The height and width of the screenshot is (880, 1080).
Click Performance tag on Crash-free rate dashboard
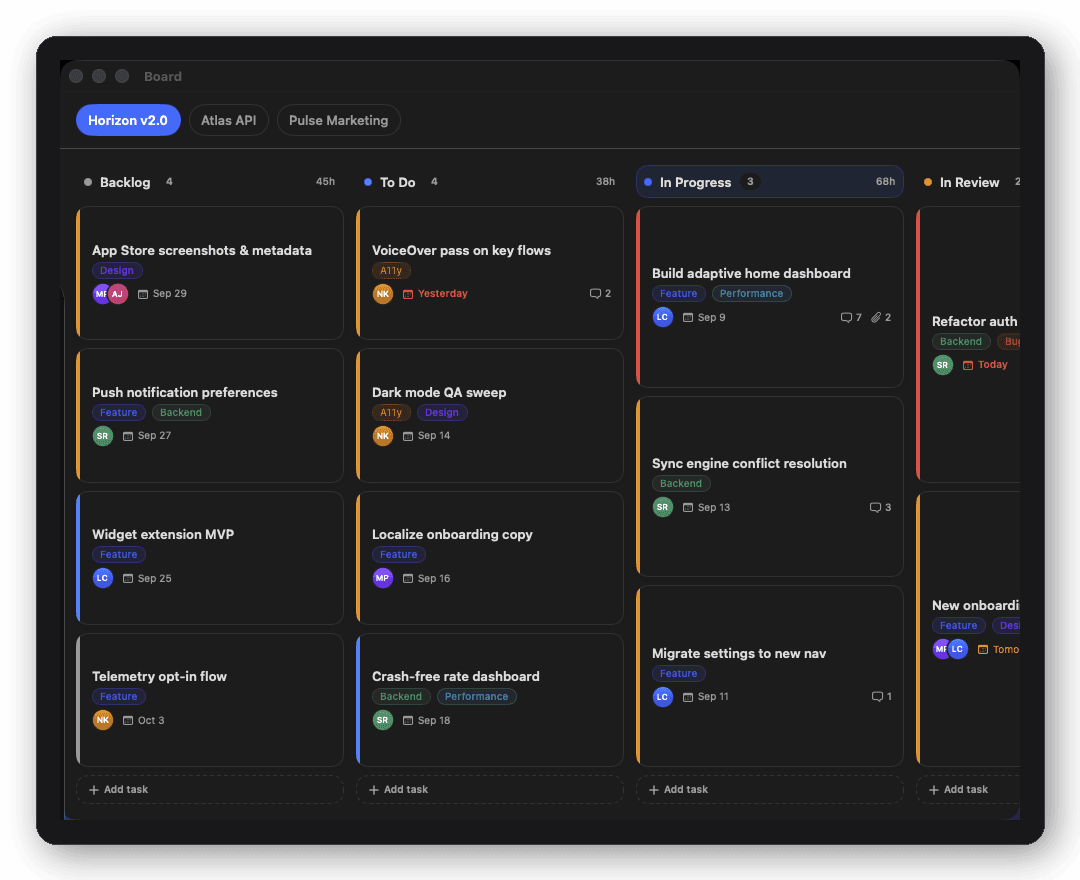tap(477, 697)
